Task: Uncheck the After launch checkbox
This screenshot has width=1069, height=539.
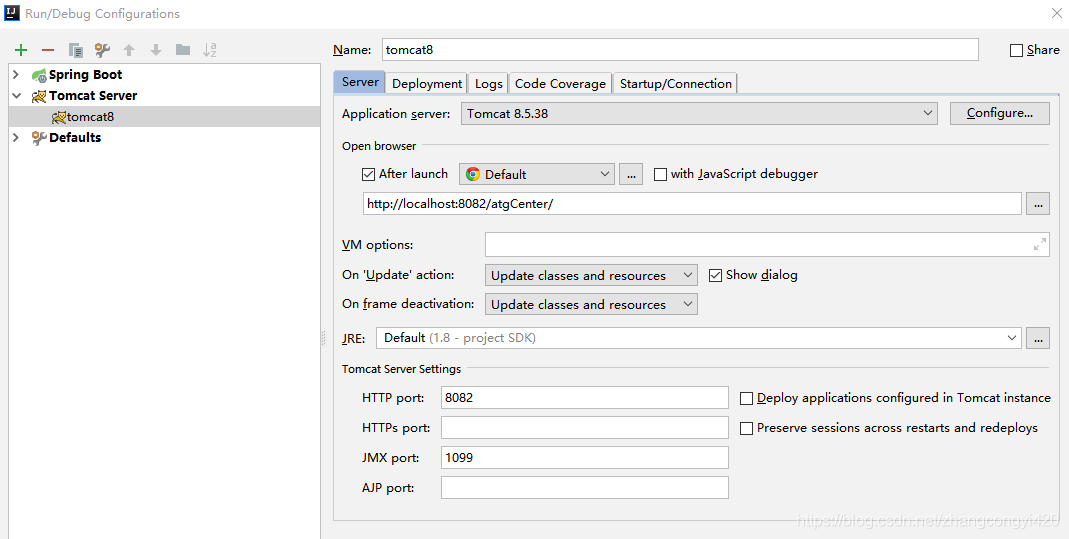Action: pos(369,174)
